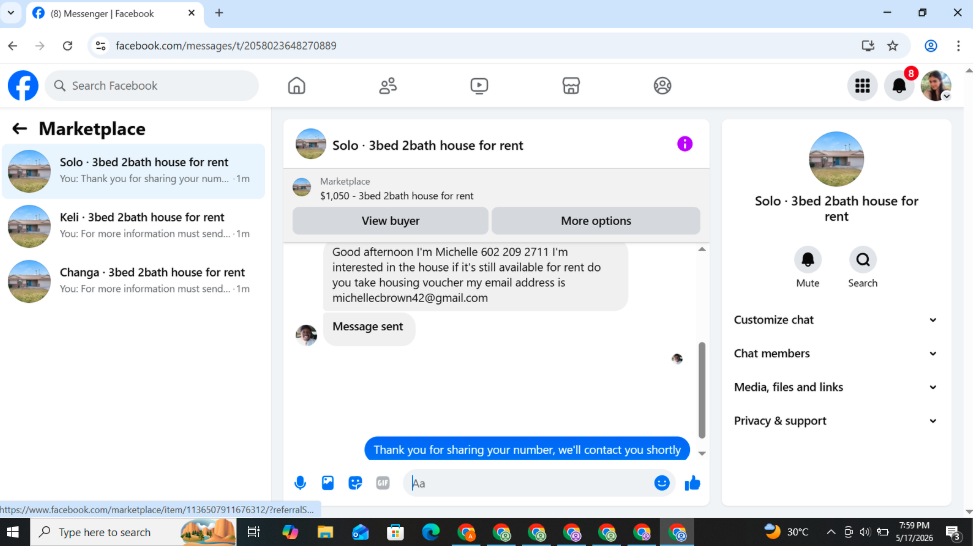
Task: Open a new browser tab
Action: pos(219,12)
